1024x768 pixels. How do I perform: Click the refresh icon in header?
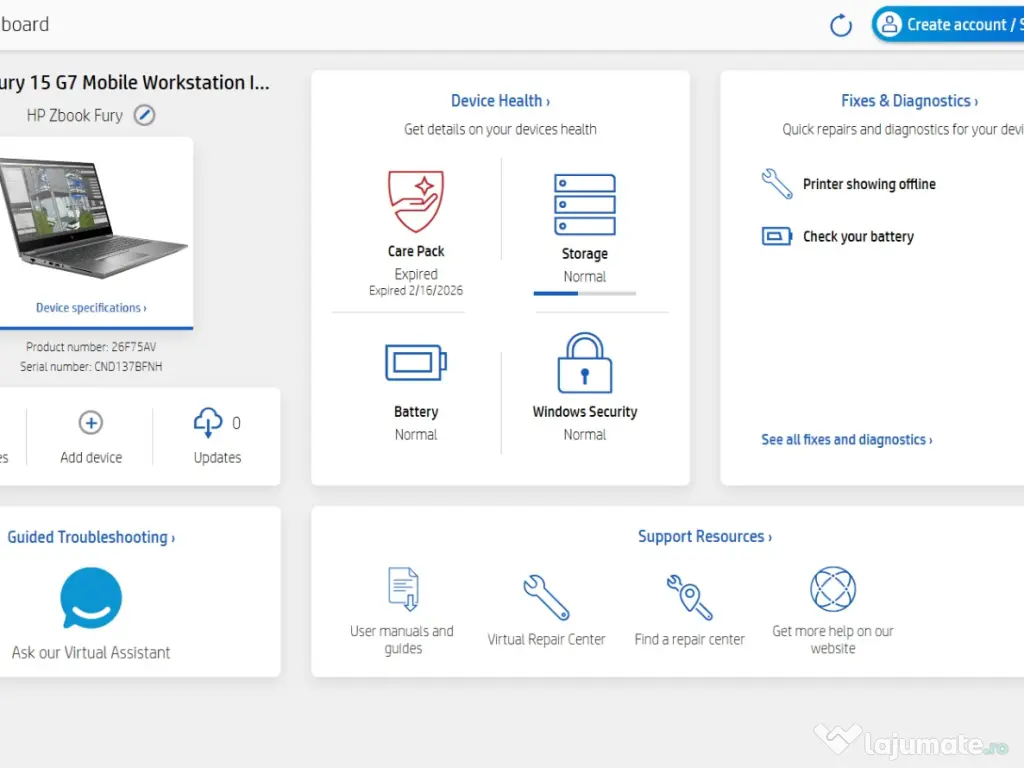(841, 26)
